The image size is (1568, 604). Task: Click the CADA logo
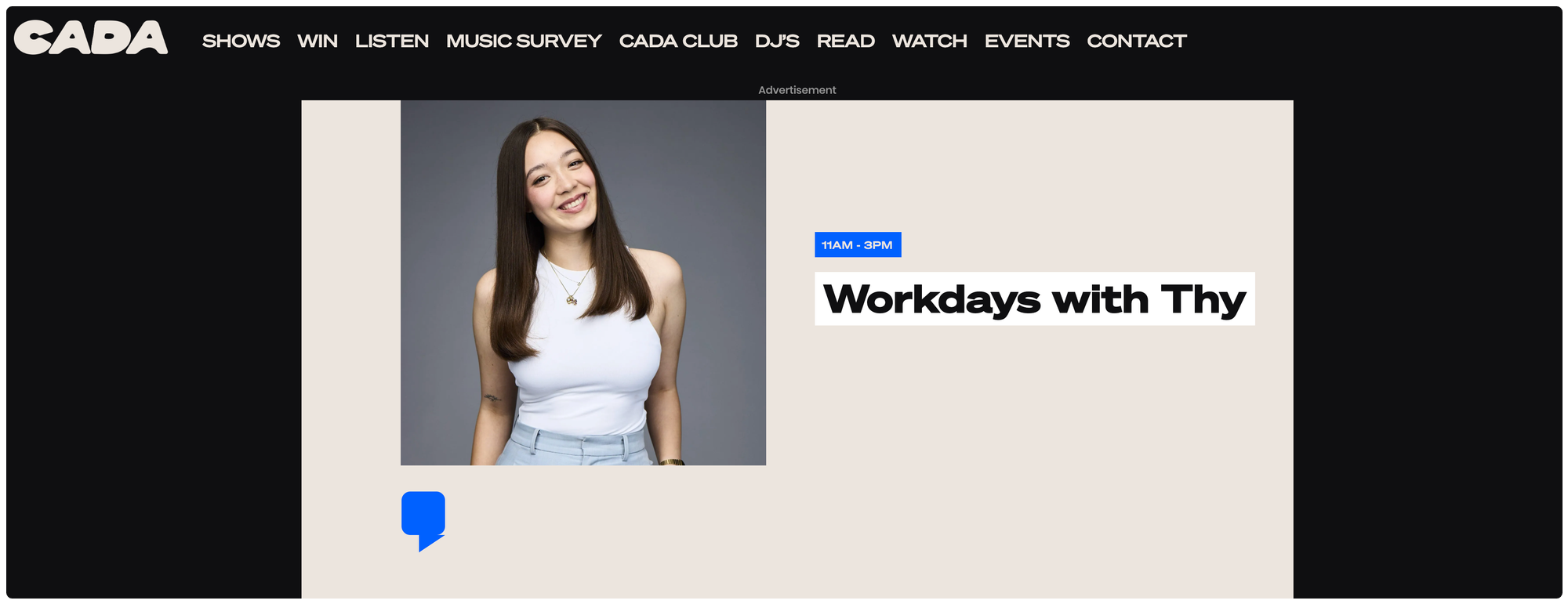[91, 38]
